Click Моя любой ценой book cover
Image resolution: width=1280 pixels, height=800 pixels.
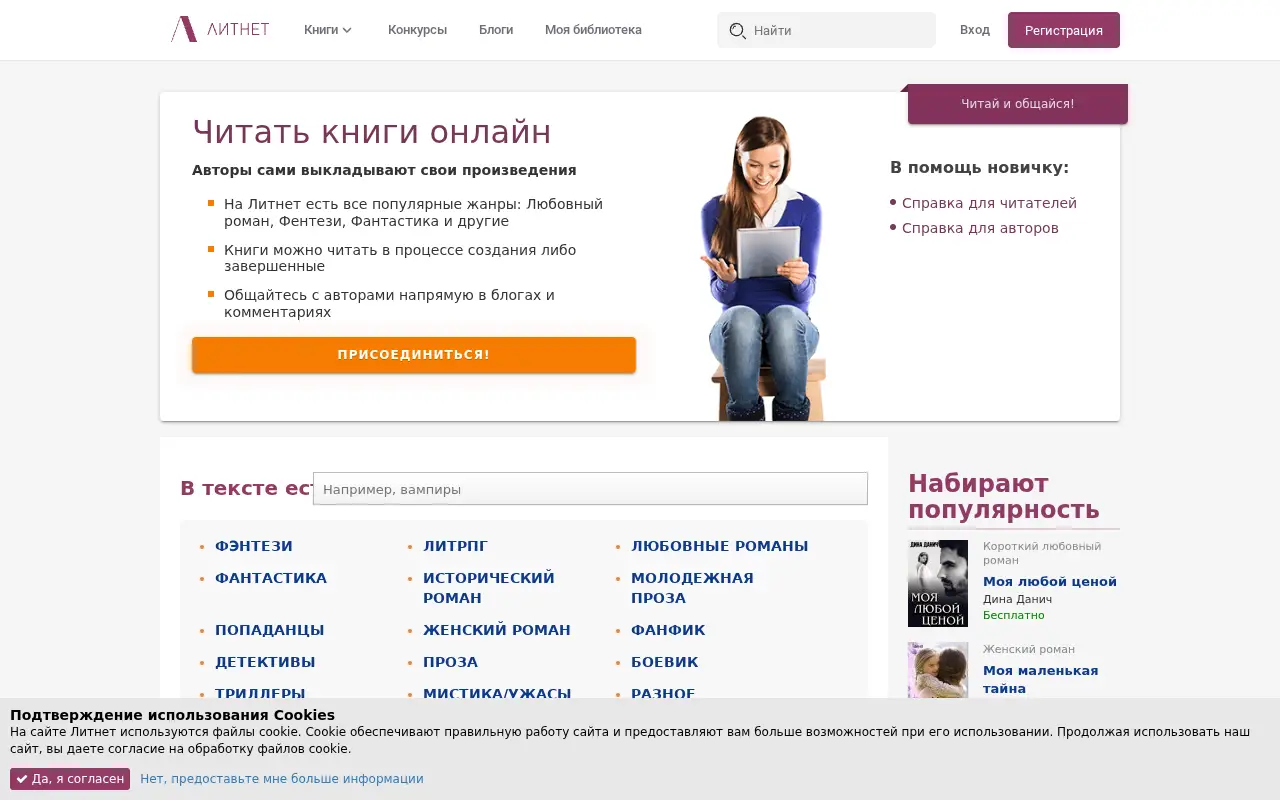pos(938,583)
